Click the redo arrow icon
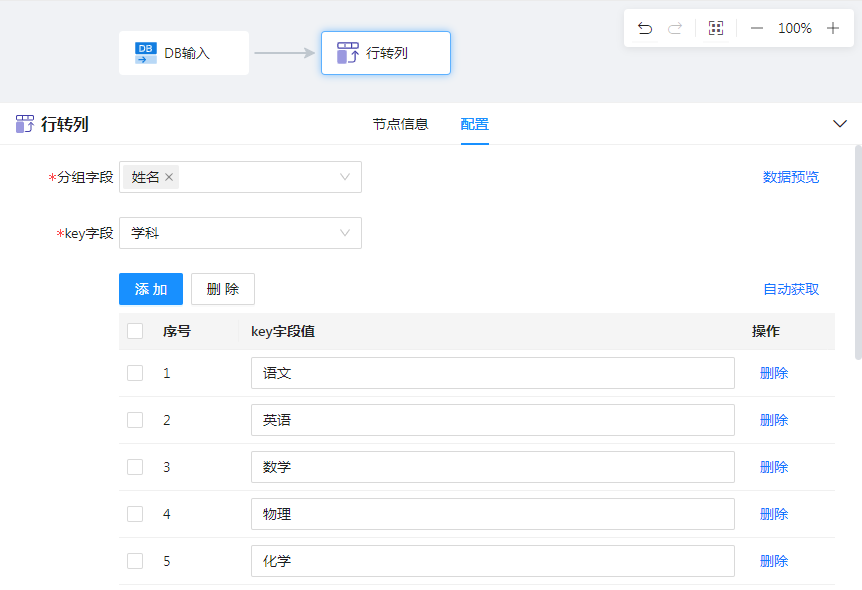This screenshot has width=862, height=590. 675,28
